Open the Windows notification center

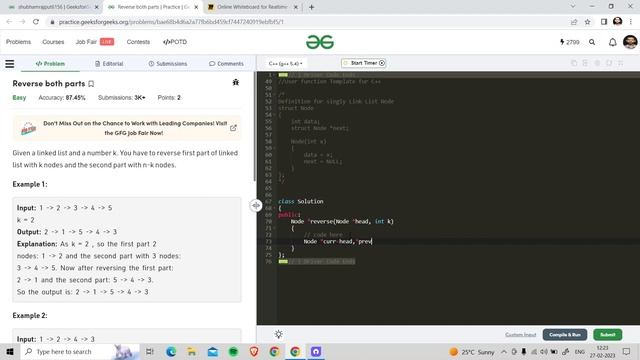point(627,351)
